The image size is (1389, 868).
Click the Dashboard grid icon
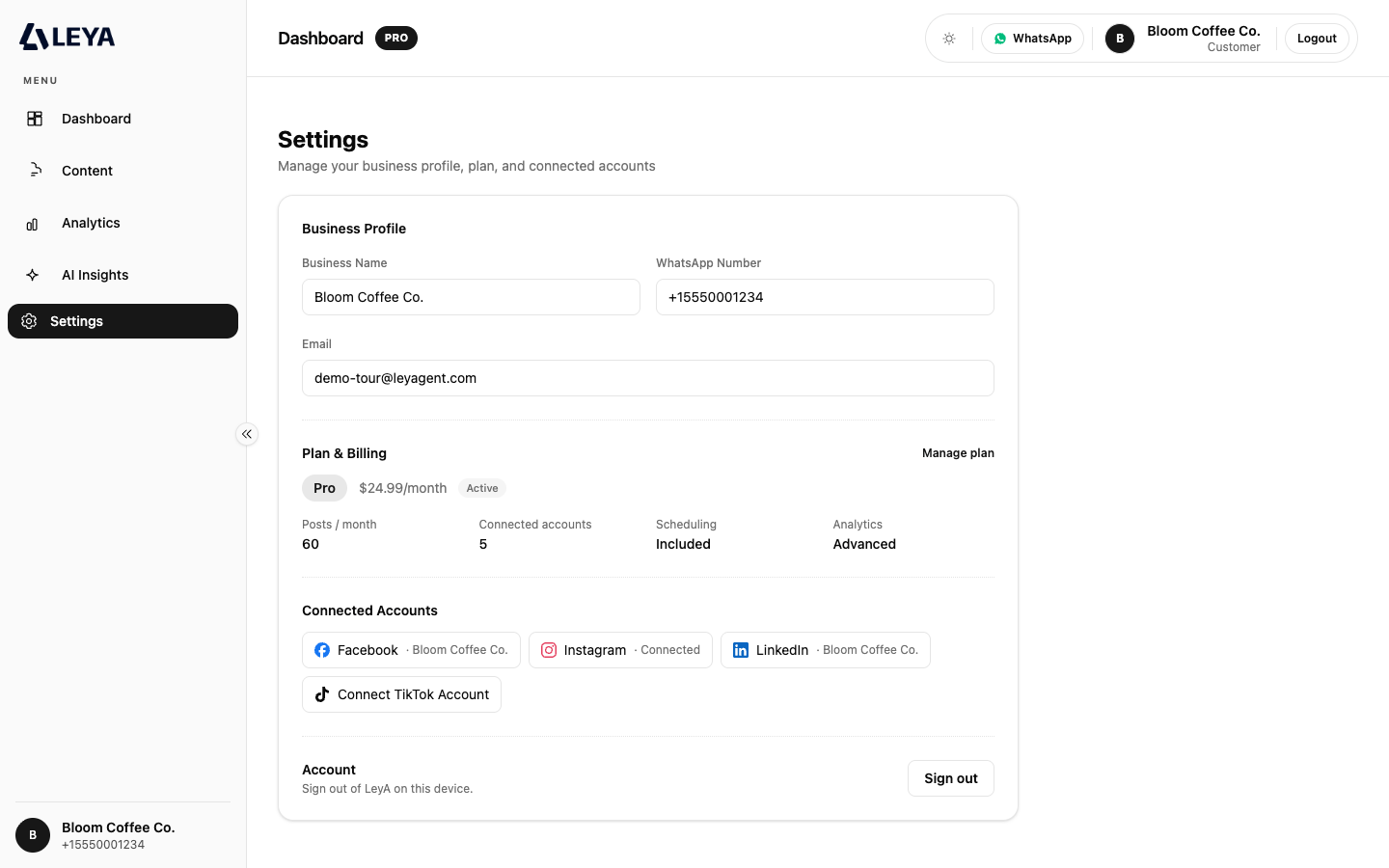(x=35, y=119)
